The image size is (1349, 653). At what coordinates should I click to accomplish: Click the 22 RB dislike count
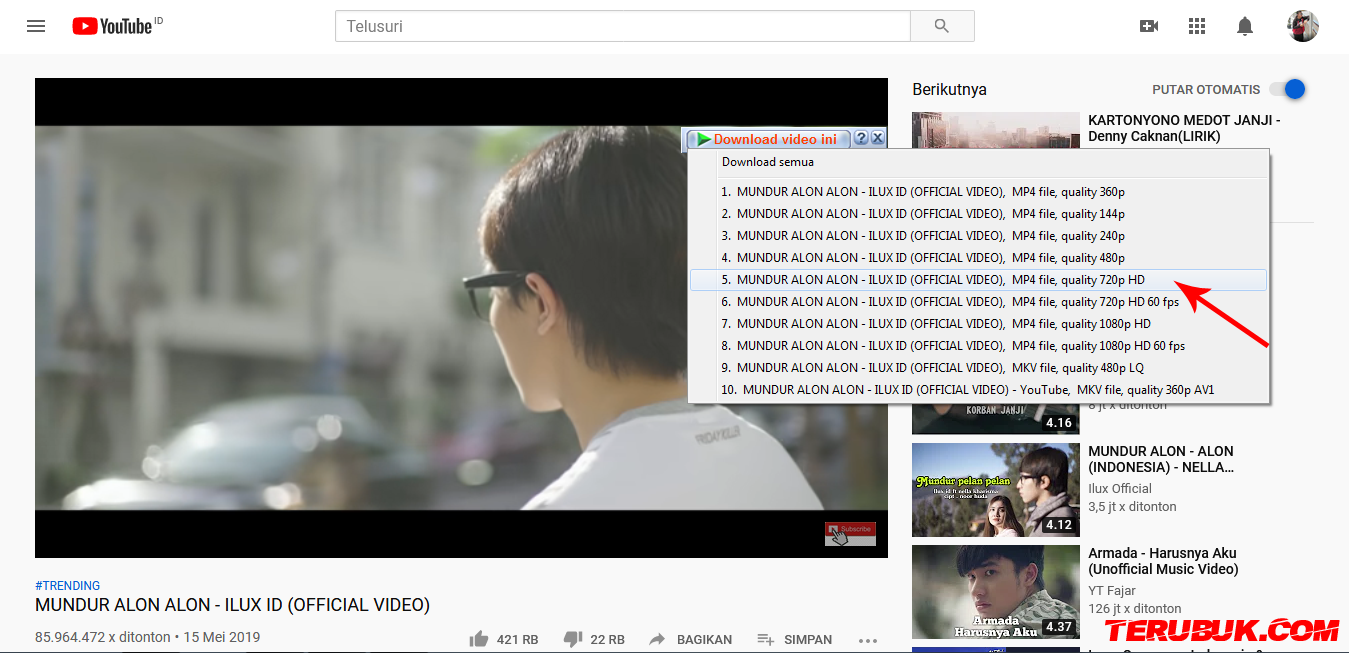click(608, 640)
